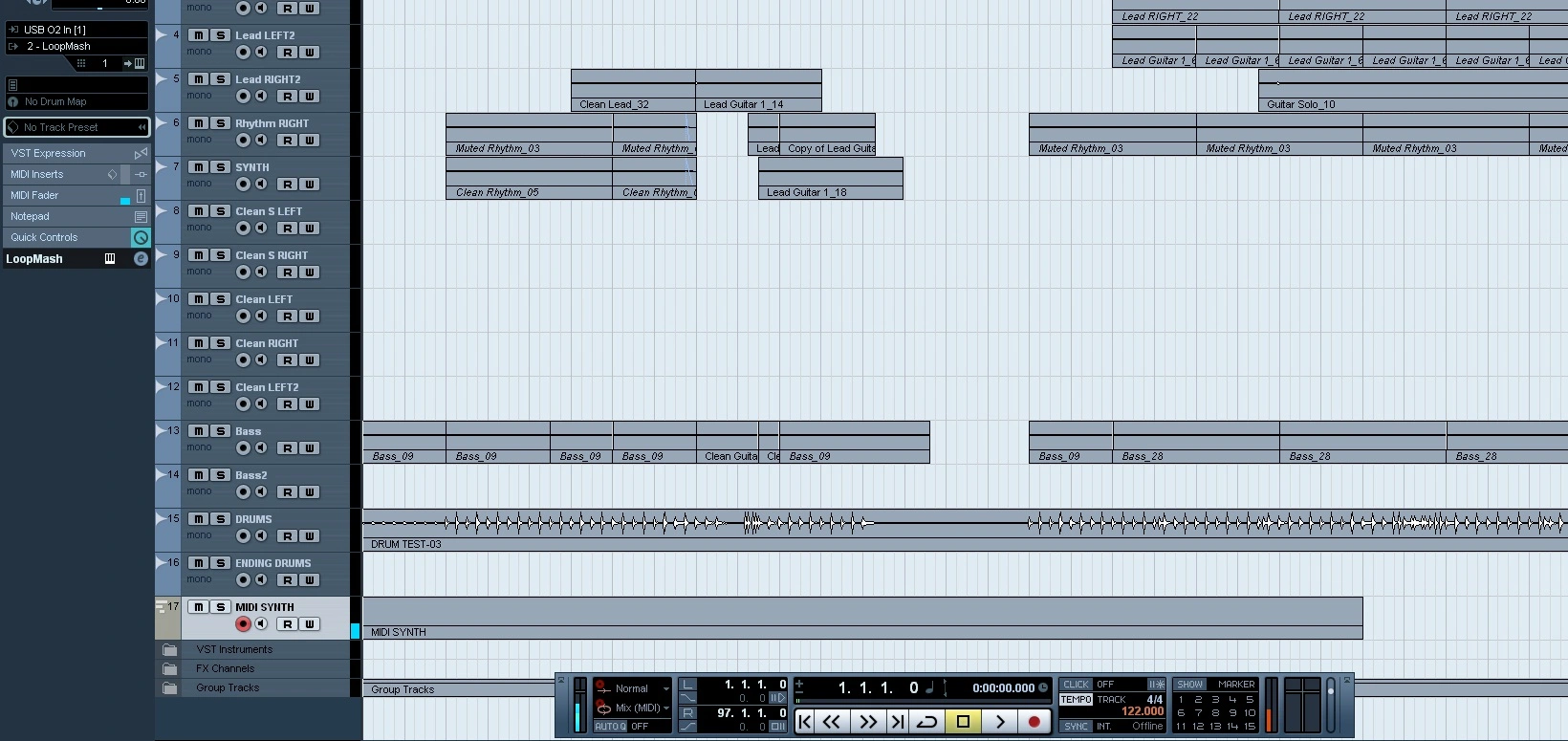
Task: Stop playback in the transport panel
Action: (x=963, y=722)
